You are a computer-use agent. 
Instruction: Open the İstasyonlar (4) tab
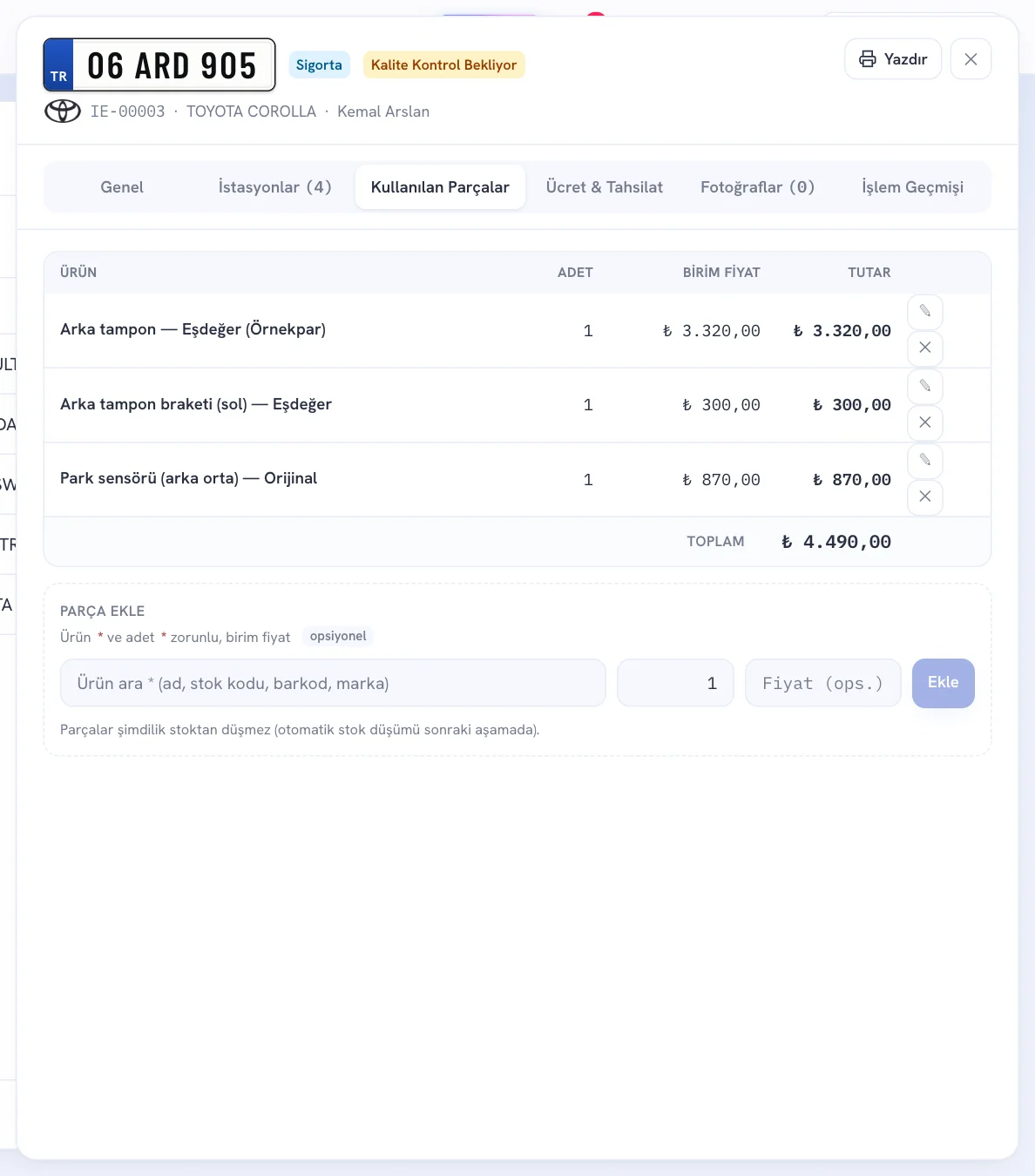275,187
